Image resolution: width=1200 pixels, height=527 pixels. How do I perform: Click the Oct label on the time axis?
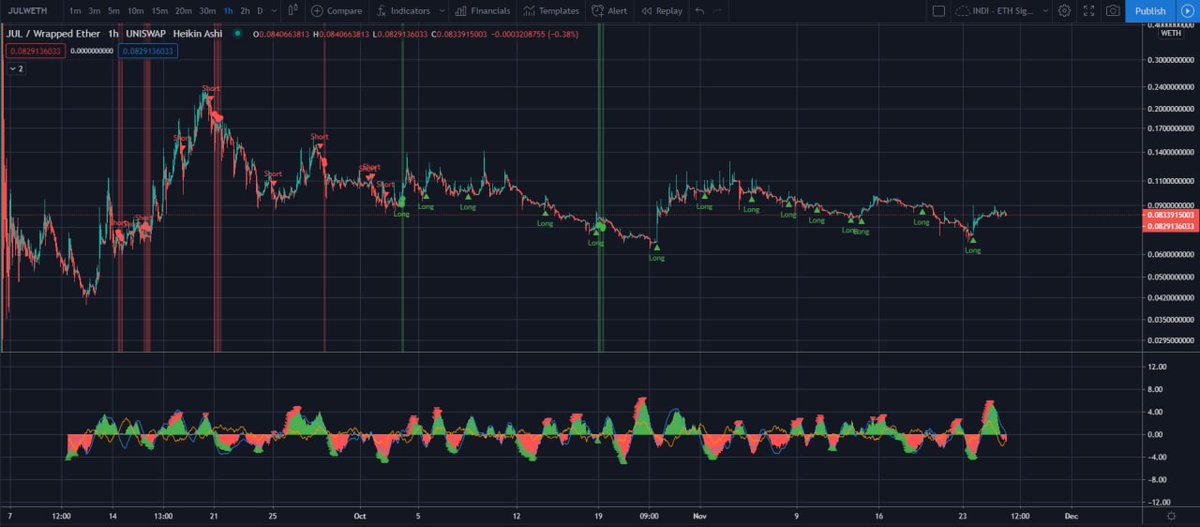359,518
